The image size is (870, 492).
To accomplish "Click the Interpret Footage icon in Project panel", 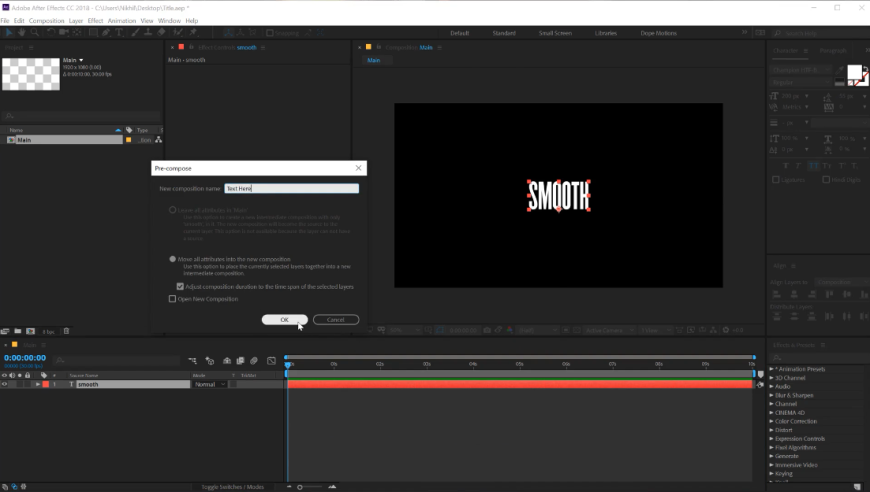I will coord(5,331).
